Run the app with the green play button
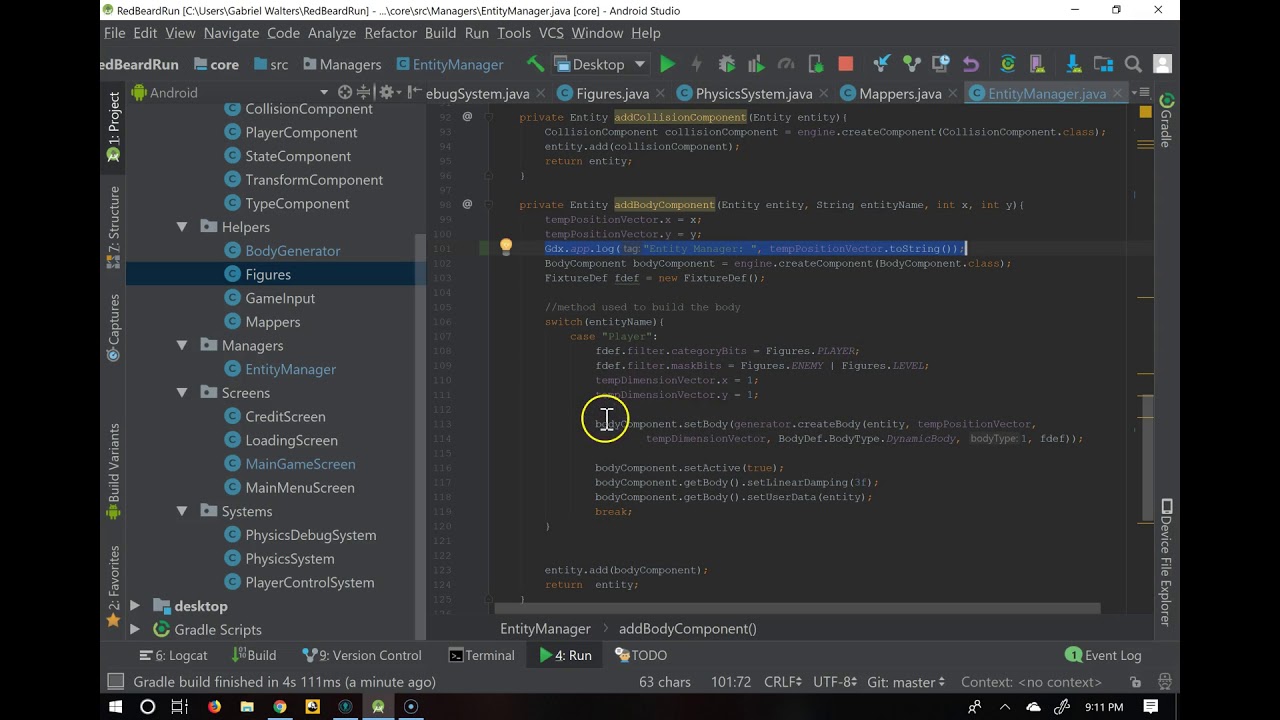Screen dimensions: 1280x720 pyautogui.click(x=667, y=64)
